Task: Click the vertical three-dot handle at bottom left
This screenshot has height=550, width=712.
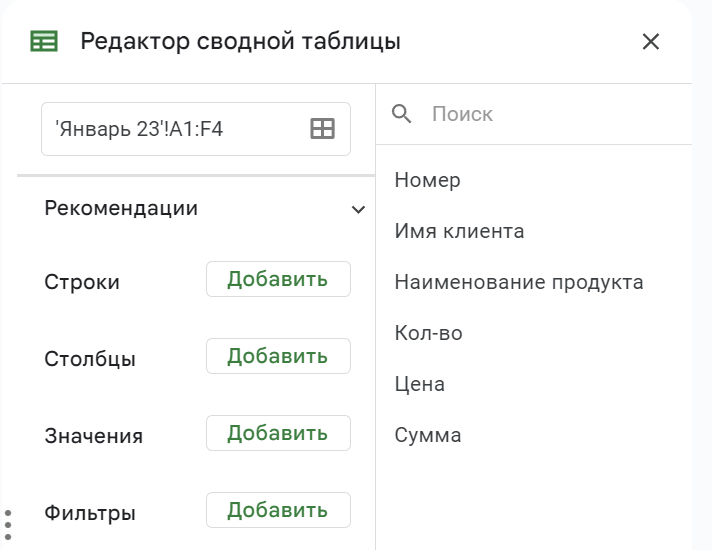Action: click(8, 525)
